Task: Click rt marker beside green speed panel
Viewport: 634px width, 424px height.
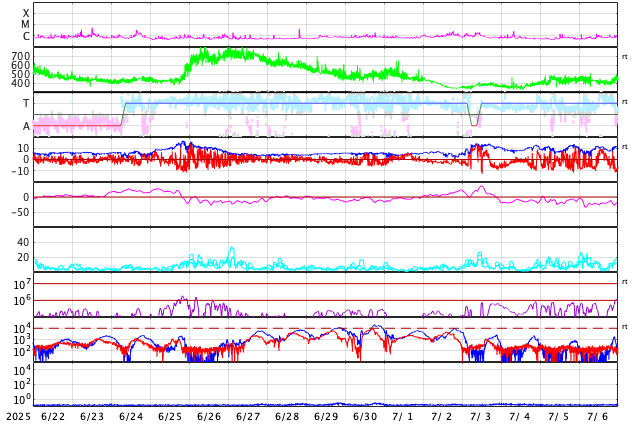Action: (625, 57)
